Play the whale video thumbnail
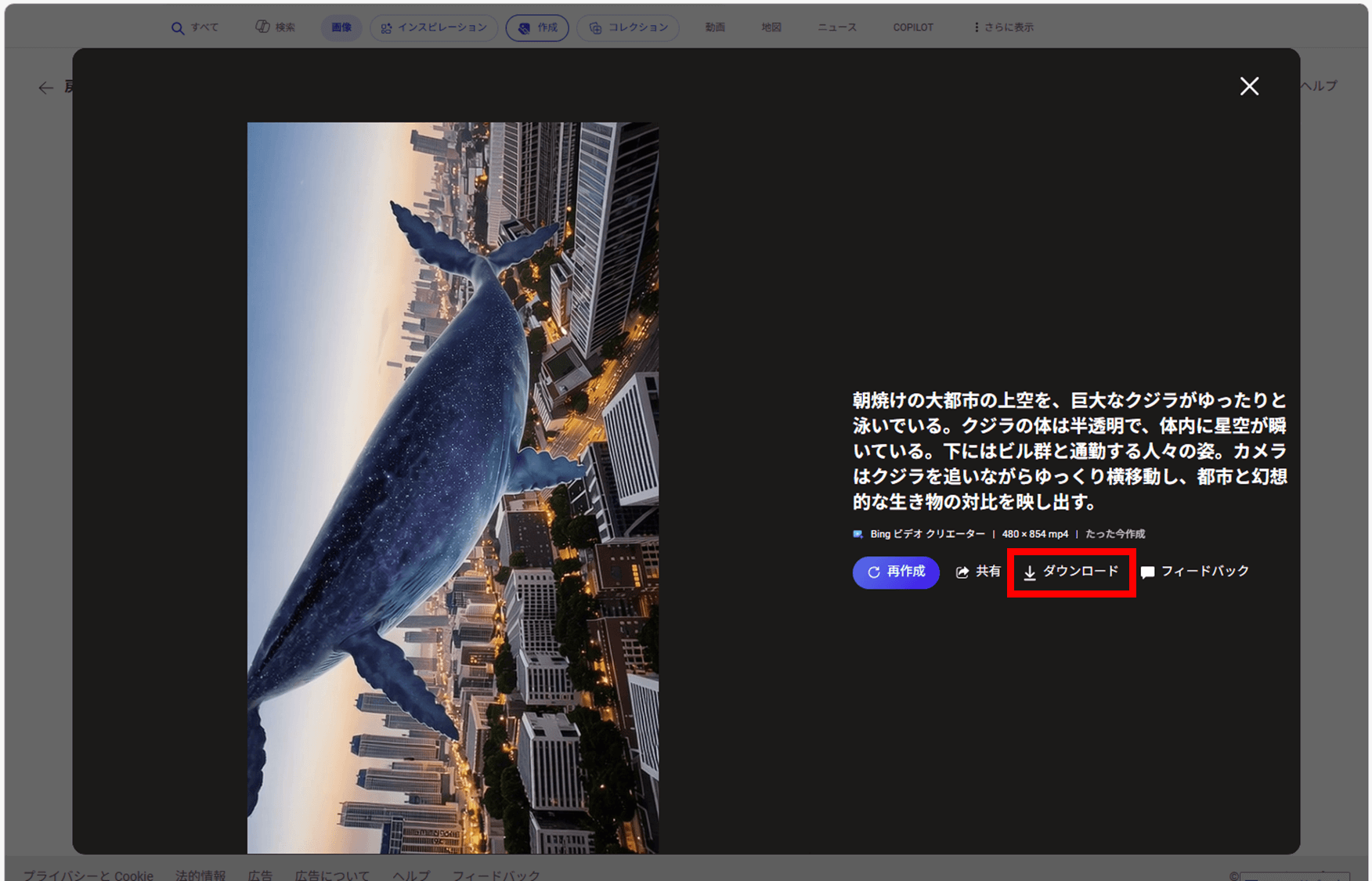This screenshot has height=881, width=1372. click(453, 487)
